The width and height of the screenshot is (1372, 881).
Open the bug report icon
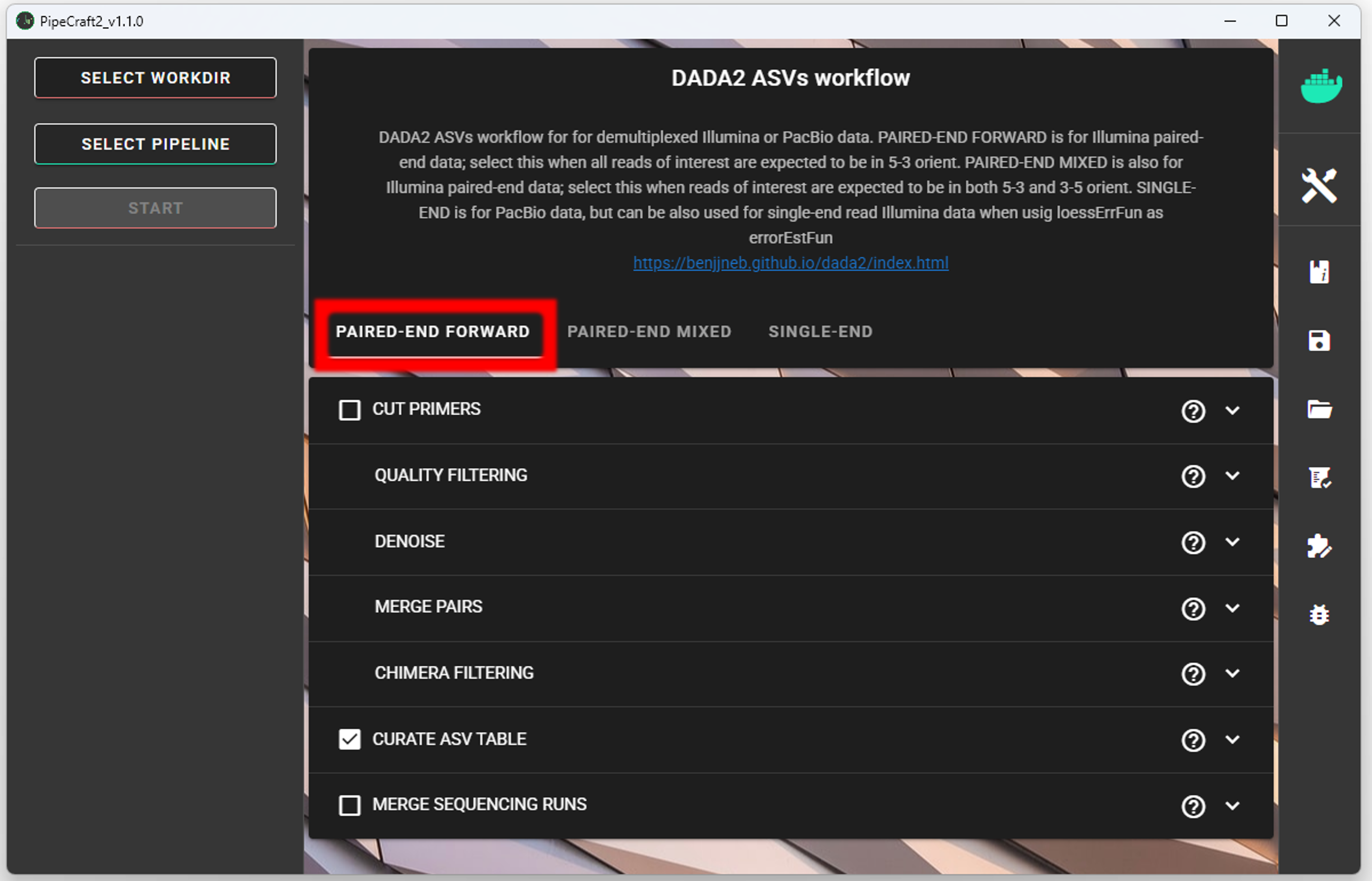point(1319,615)
